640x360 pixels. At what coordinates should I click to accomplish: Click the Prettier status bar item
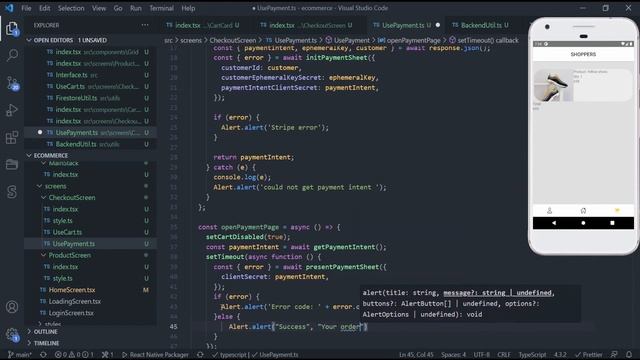pyautogui.click(x=589, y=355)
